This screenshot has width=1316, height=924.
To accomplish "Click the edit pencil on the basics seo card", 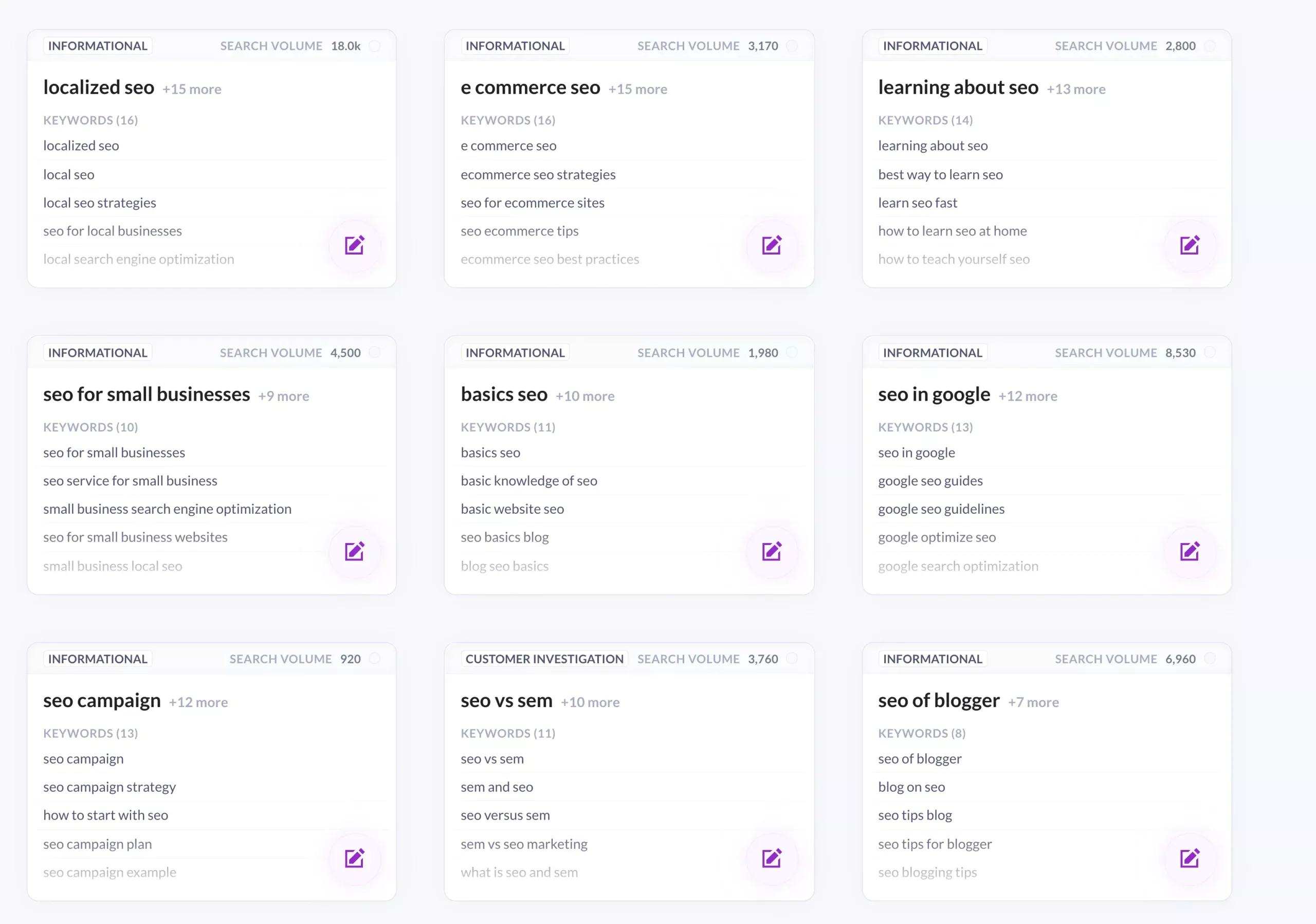I will click(772, 551).
